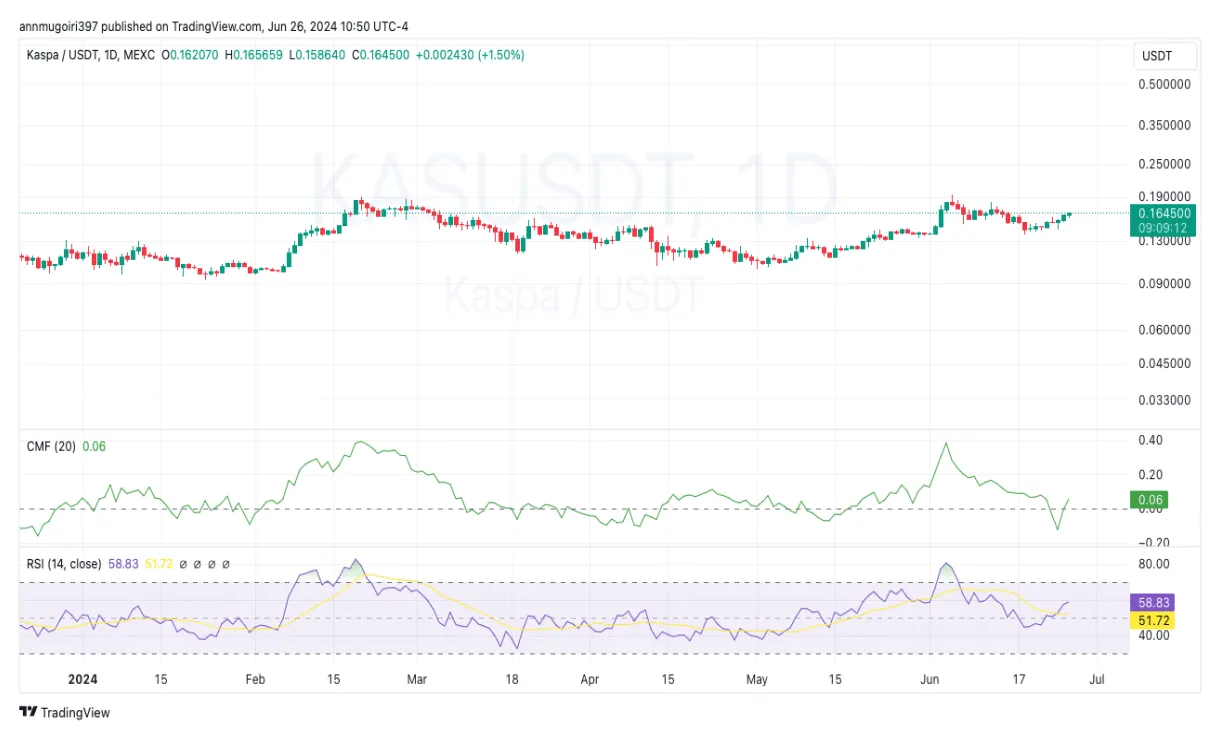Screen dimensions: 1220x740
Task: Click the Jul label on the time axis
Action: pyautogui.click(x=1096, y=678)
